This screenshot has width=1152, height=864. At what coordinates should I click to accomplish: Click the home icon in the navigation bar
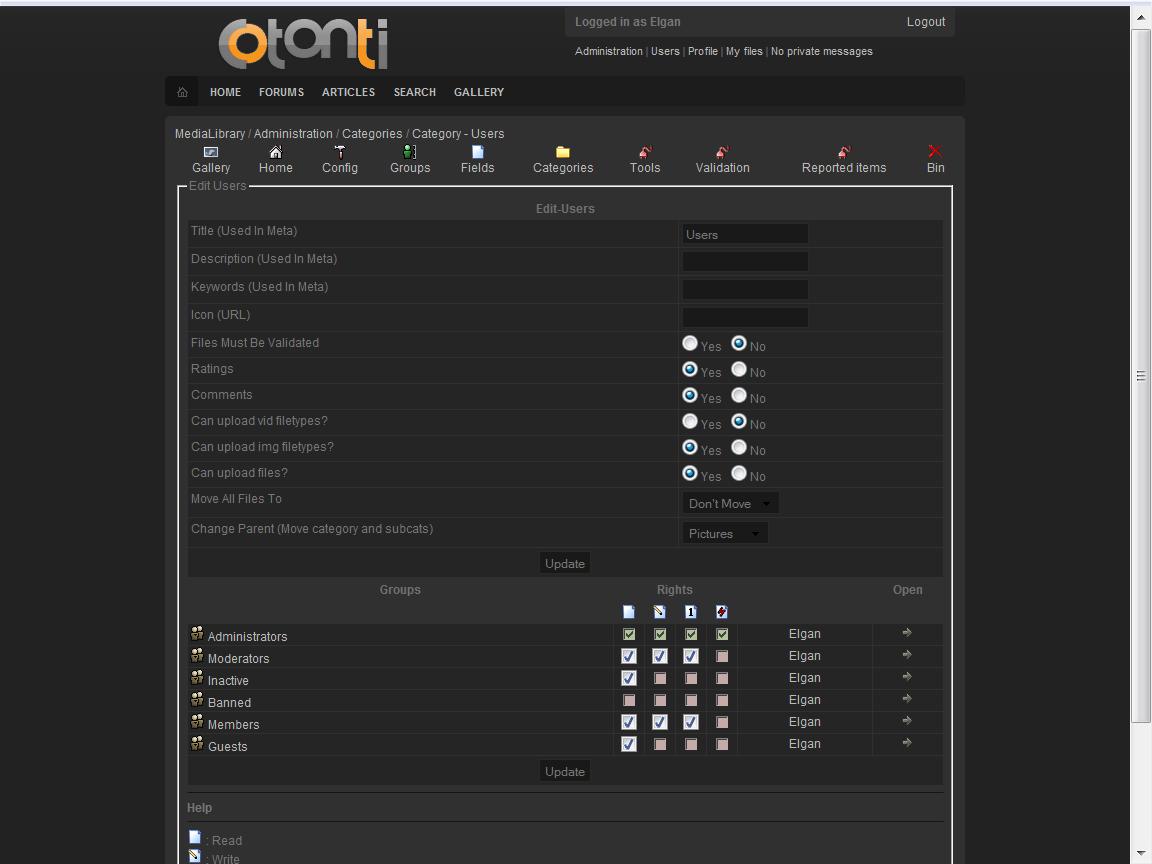(182, 92)
